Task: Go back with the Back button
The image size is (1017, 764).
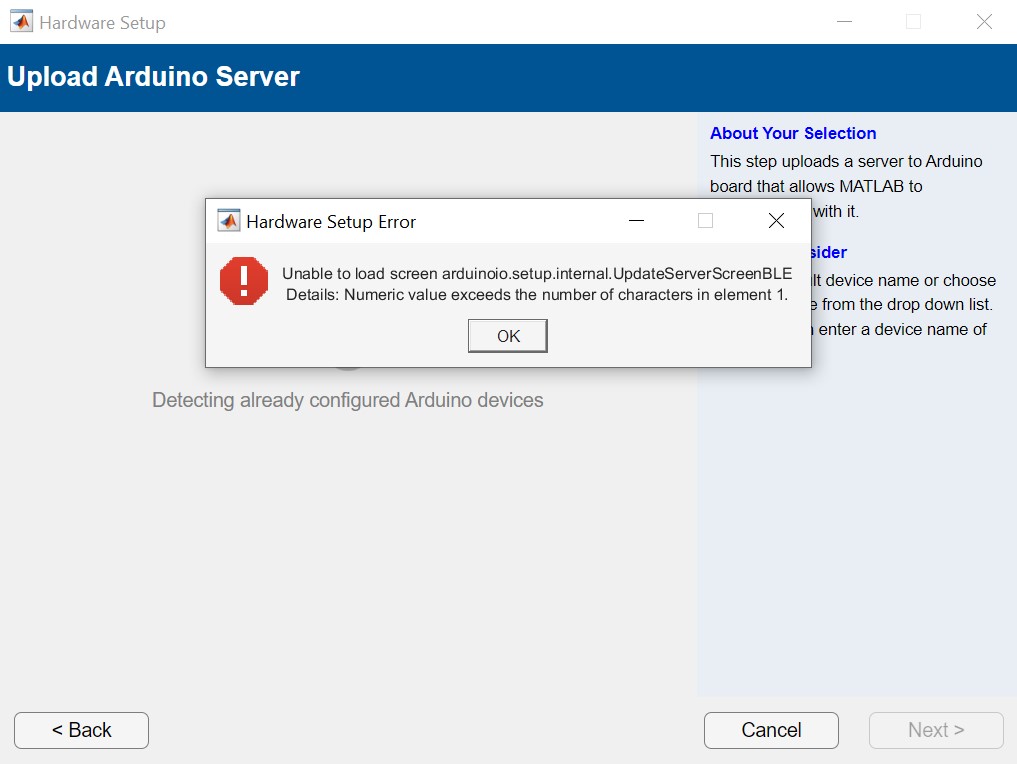Action: [82, 730]
